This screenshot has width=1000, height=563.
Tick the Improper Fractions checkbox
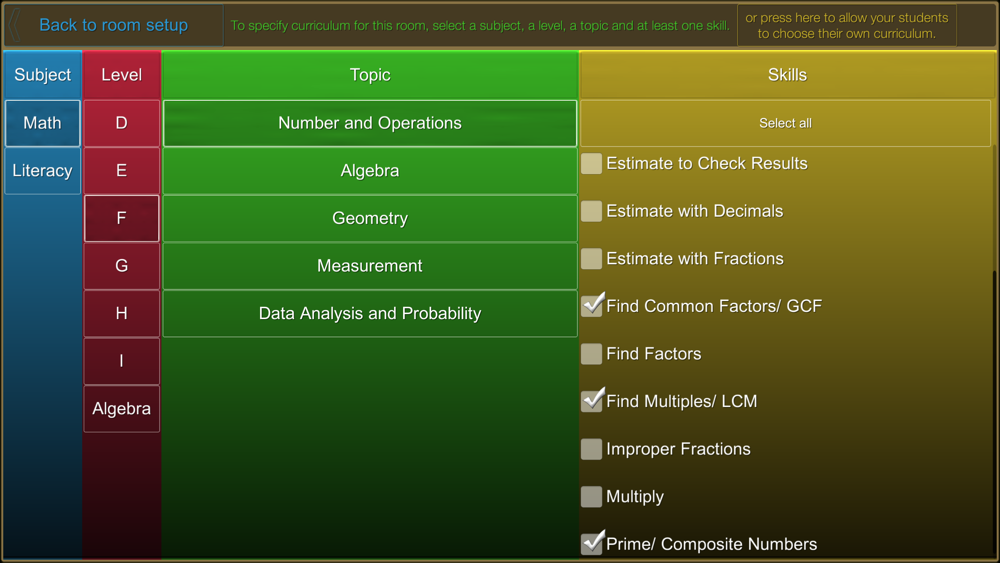(592, 449)
